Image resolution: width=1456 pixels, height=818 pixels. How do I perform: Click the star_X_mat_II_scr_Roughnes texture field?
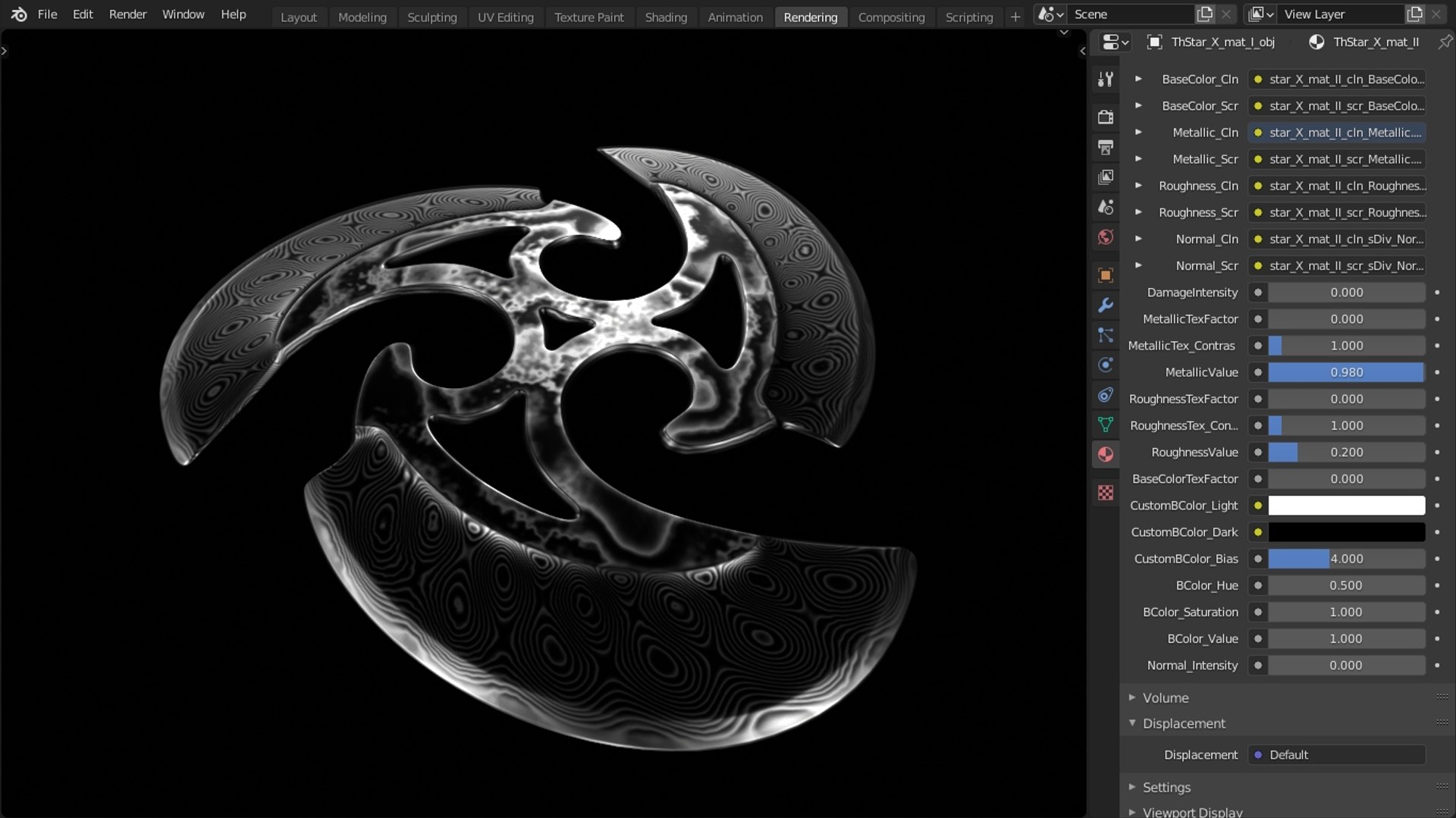click(1337, 213)
